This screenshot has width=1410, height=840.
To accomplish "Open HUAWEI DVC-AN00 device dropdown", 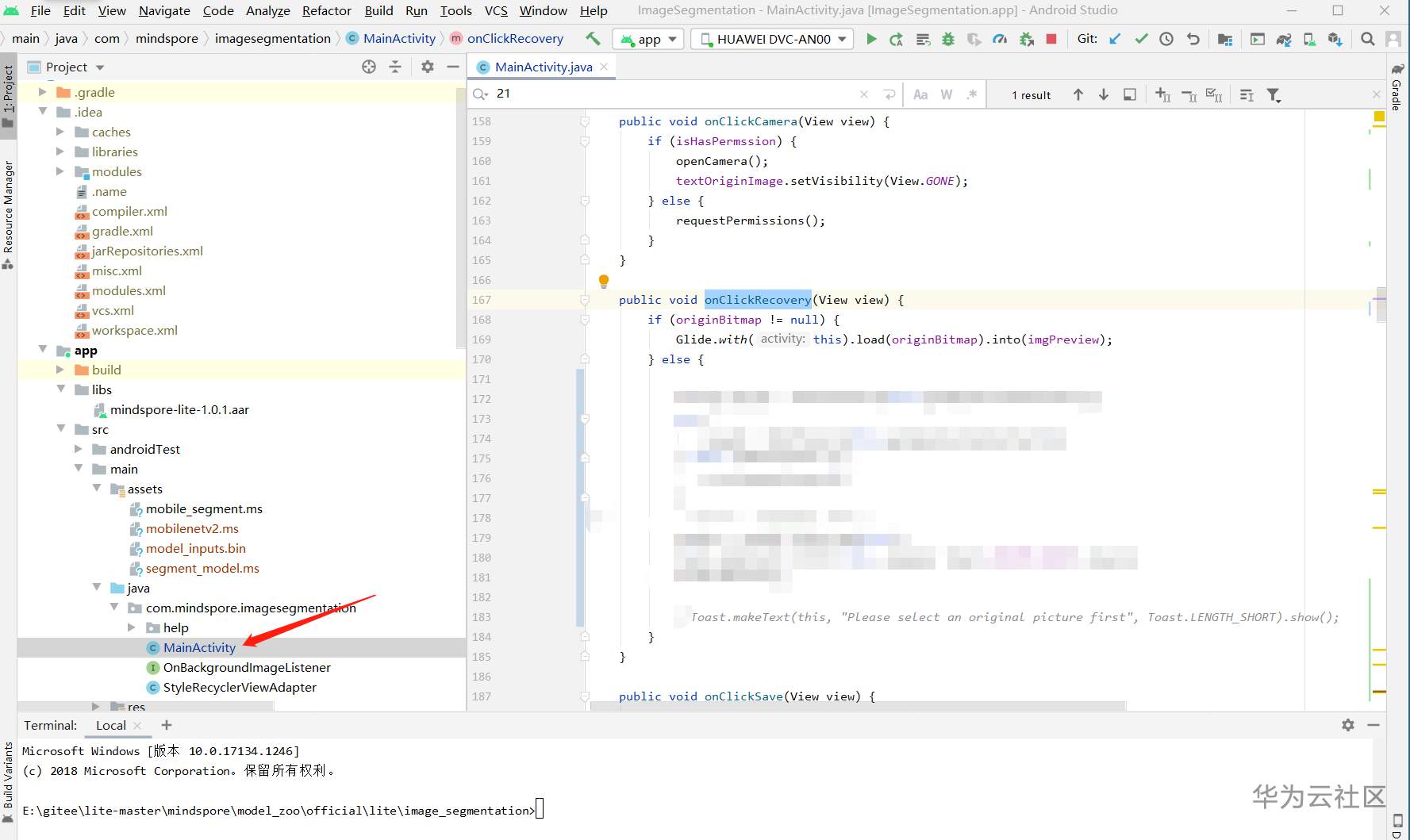I will click(x=772, y=39).
